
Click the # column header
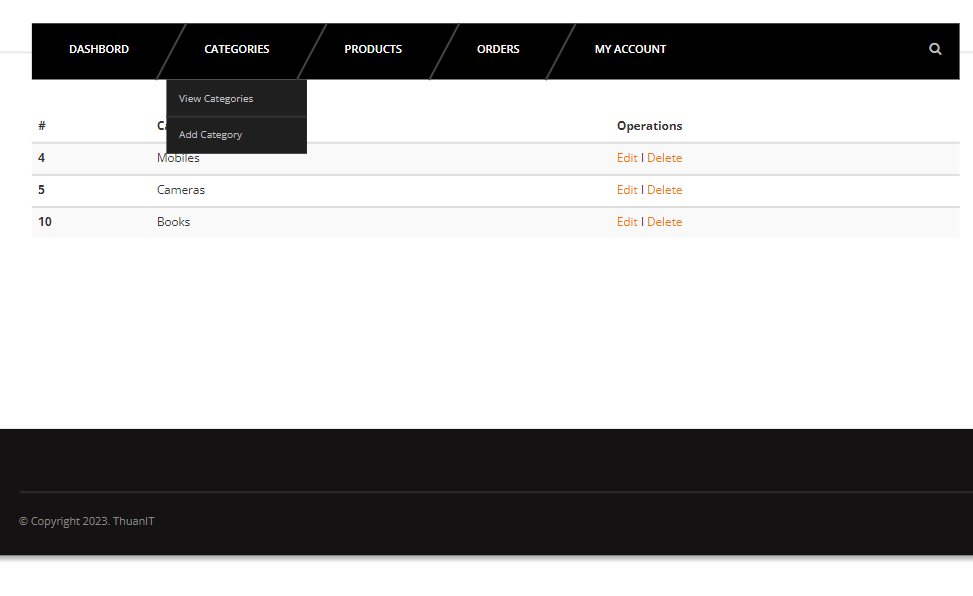coord(41,125)
